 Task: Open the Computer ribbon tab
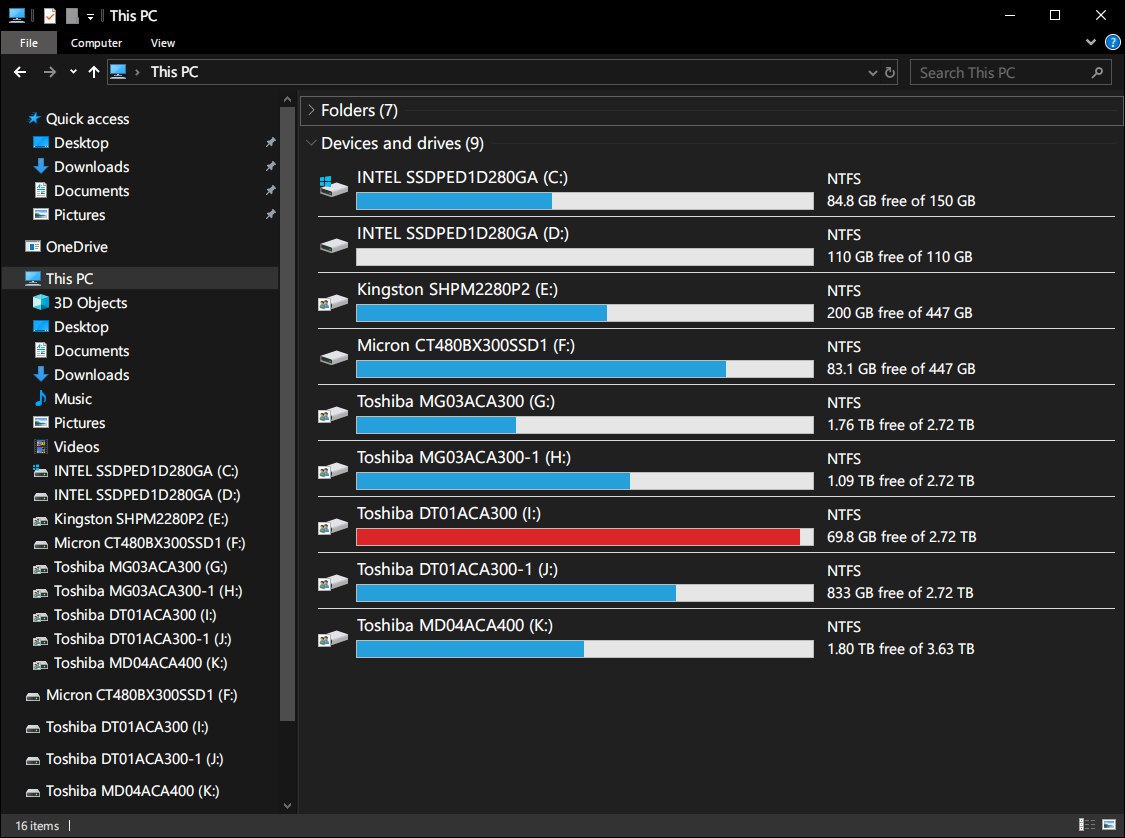pos(96,43)
